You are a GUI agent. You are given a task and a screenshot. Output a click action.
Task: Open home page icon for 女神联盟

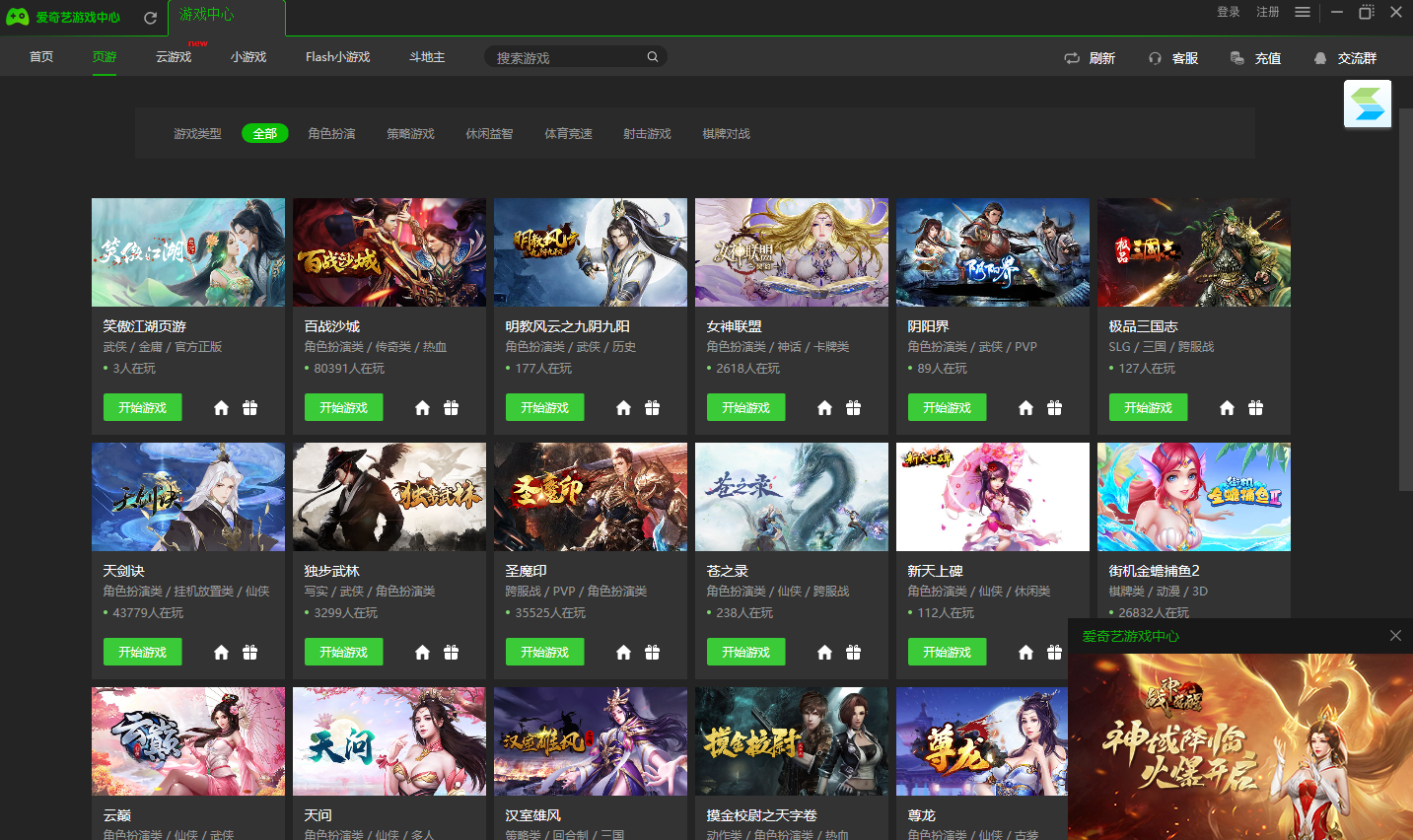[824, 407]
